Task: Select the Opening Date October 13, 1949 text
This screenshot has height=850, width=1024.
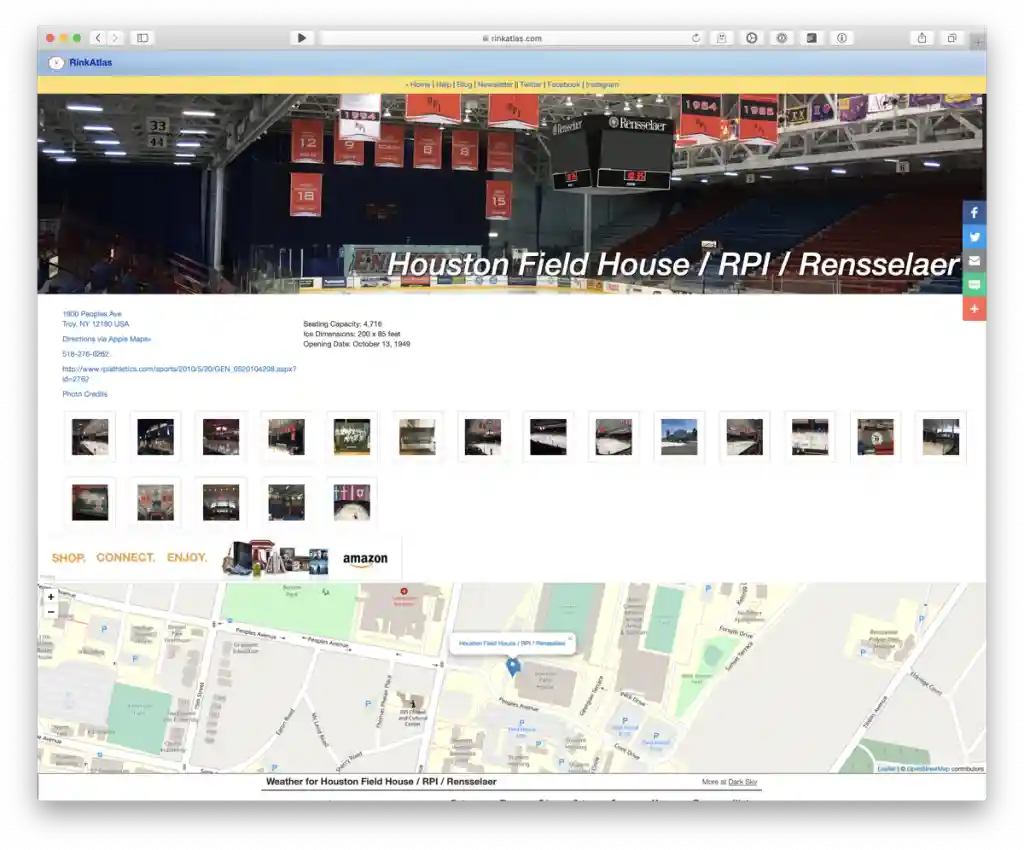Action: click(x=357, y=344)
